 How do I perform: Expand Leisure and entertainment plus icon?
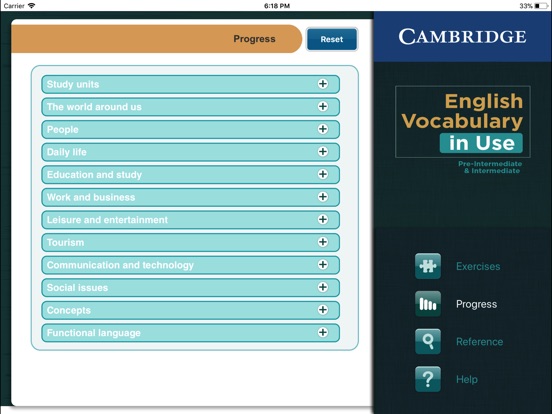323,219
